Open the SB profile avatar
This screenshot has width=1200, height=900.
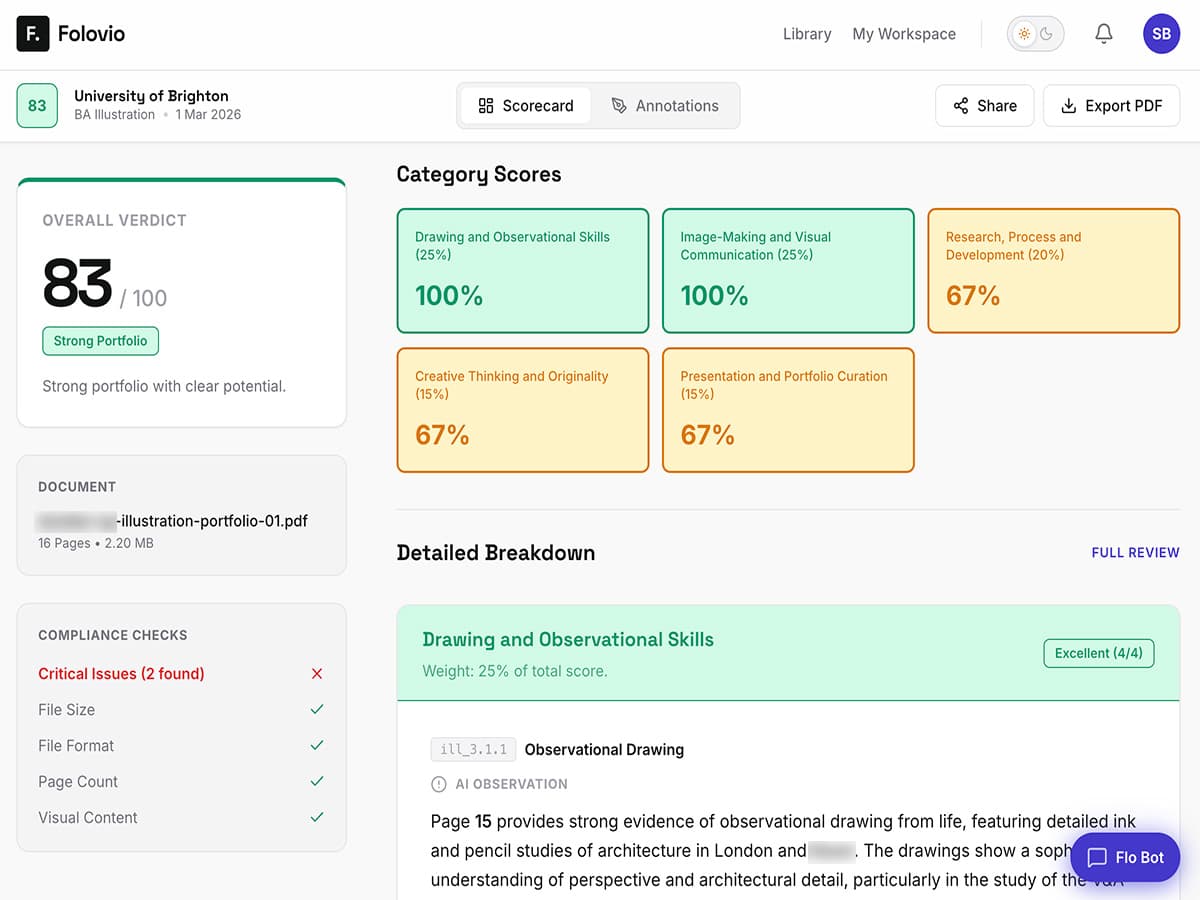click(1161, 33)
